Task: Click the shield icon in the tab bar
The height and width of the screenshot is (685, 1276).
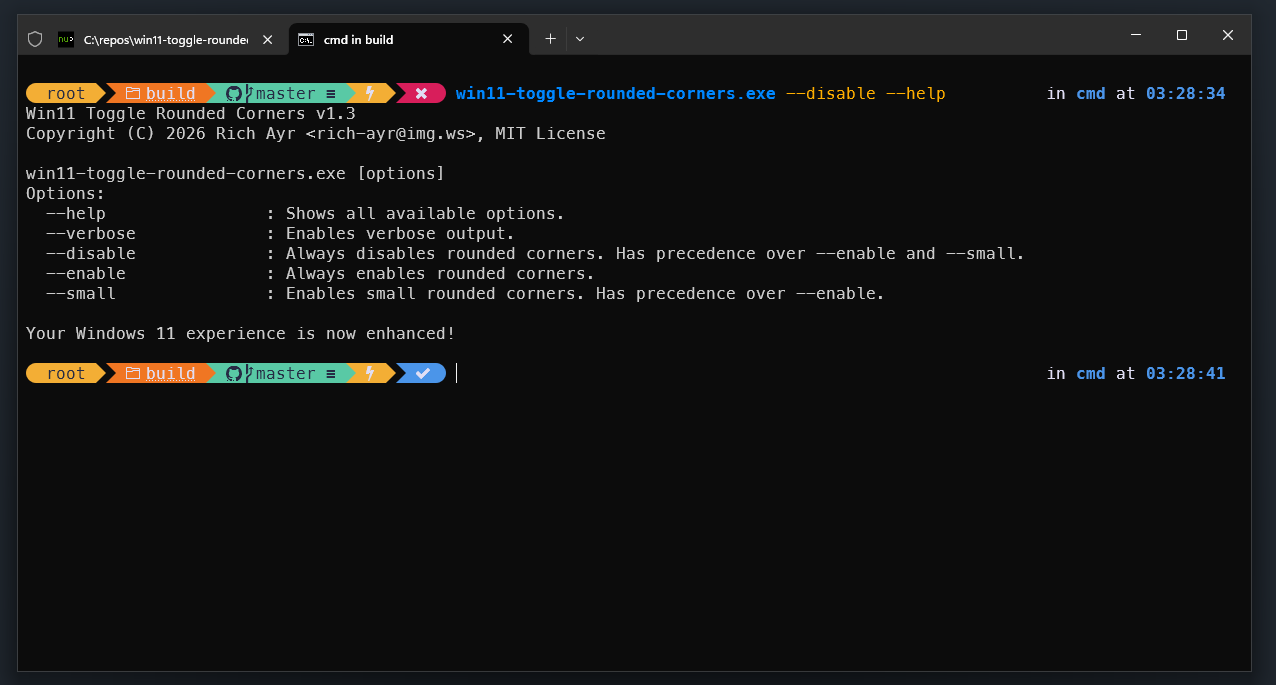Action: (35, 39)
